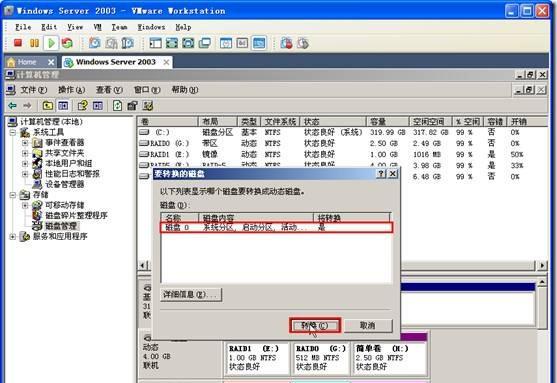
Task: Click the disk pane's scroll up arrow
Action: pyautogui.click(x=542, y=282)
